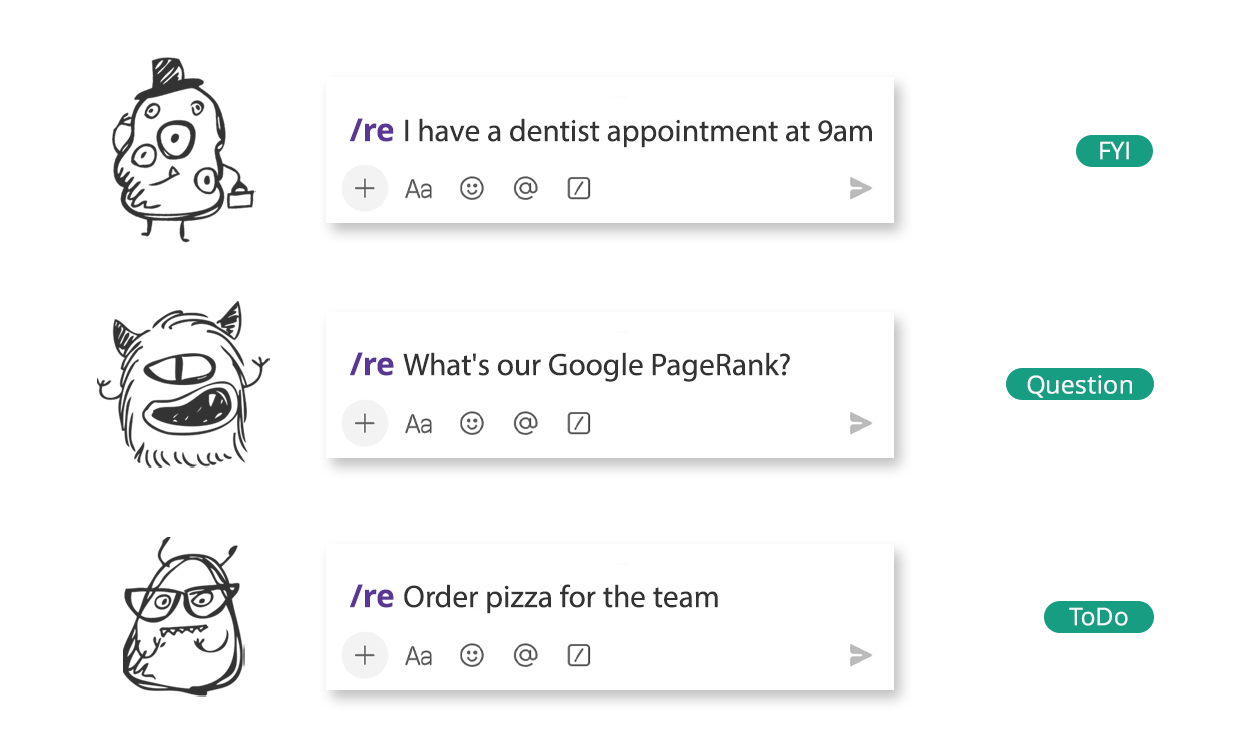
Task: Toggle Aa text formatting in the PageRank message box
Action: tap(419, 424)
